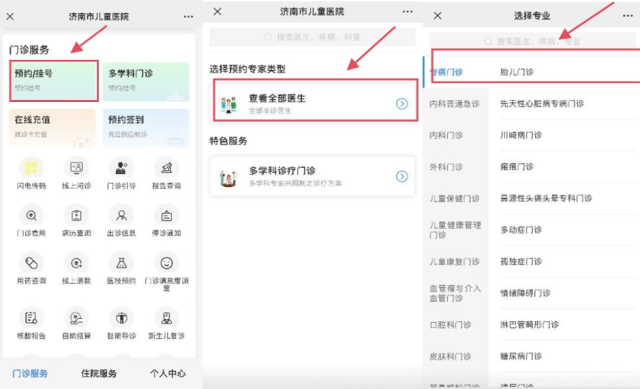Open the 报告查询 report query icon
This screenshot has width=640, height=389.
point(167,168)
